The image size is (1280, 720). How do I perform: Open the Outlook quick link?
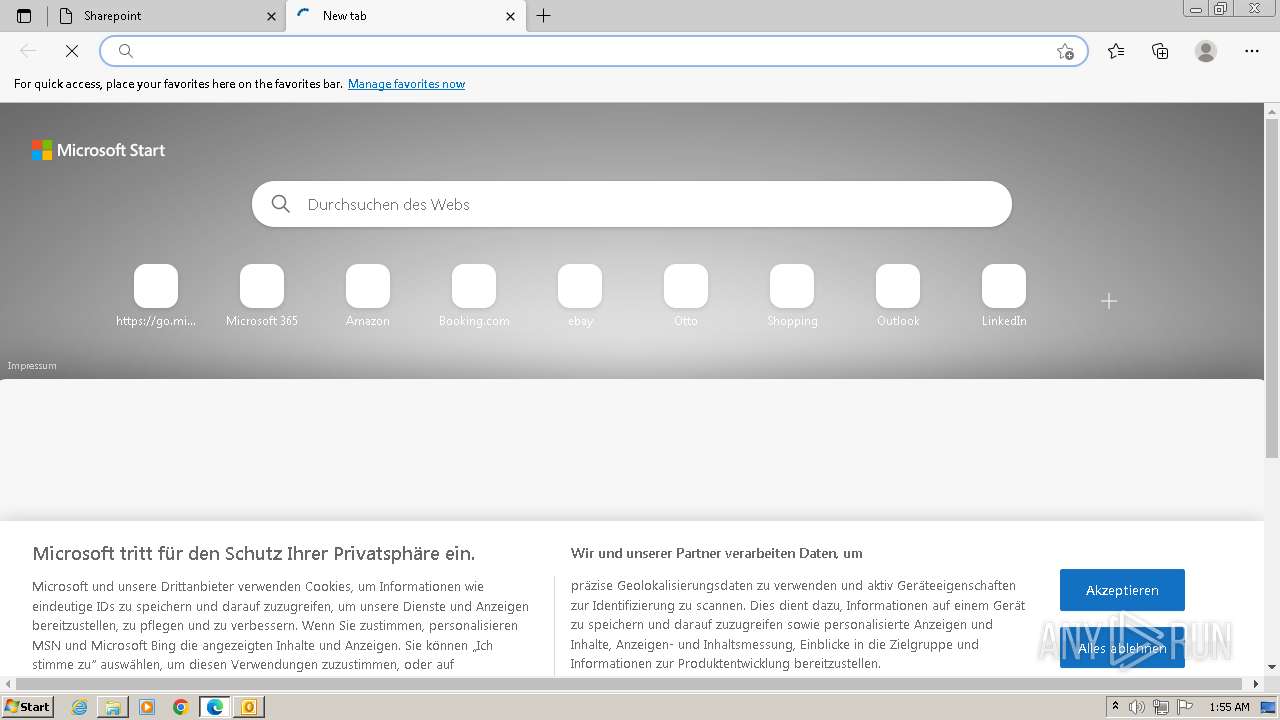pos(898,296)
